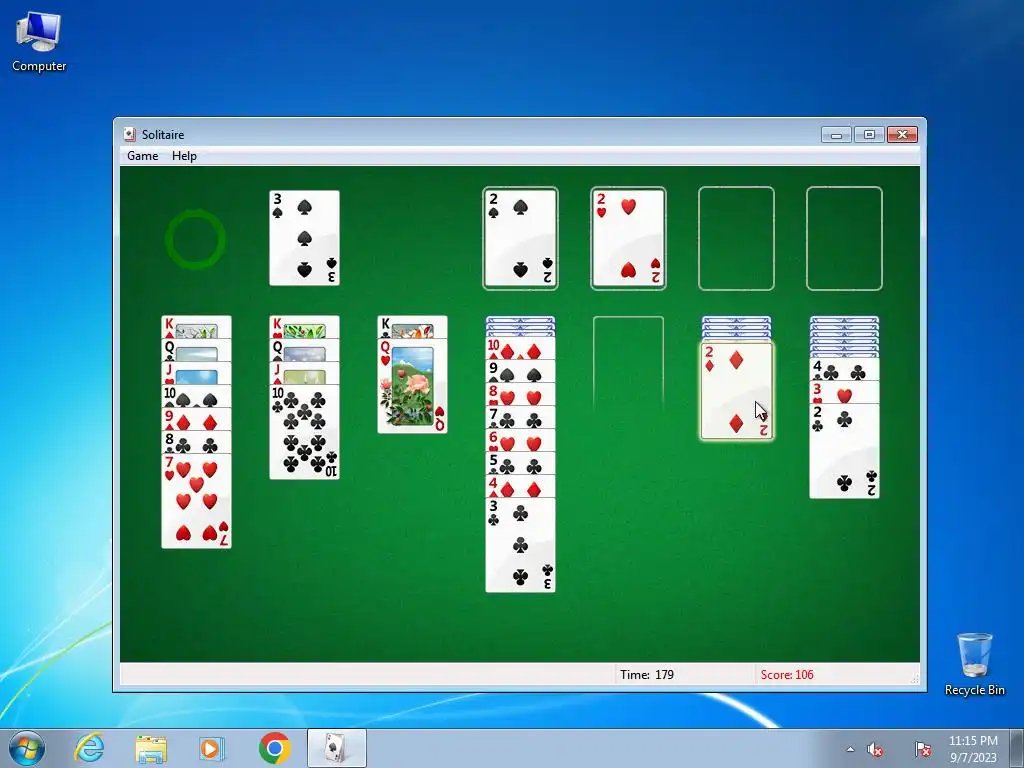Open the Recycle Bin desktop icon
This screenshot has width=1024, height=768.
coord(974,664)
